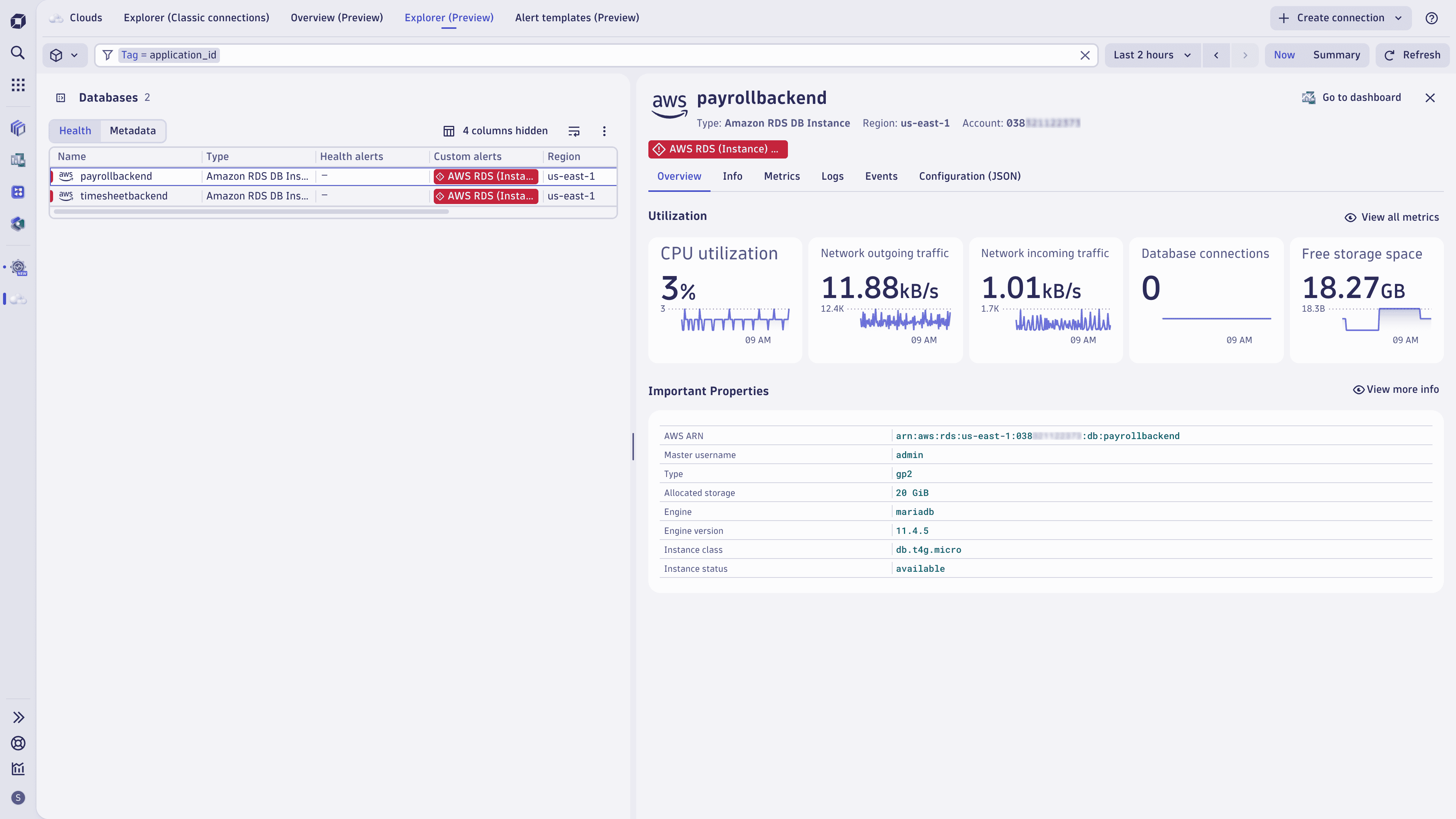Open the Last 2 hours timeframe dropdown

(1153, 55)
